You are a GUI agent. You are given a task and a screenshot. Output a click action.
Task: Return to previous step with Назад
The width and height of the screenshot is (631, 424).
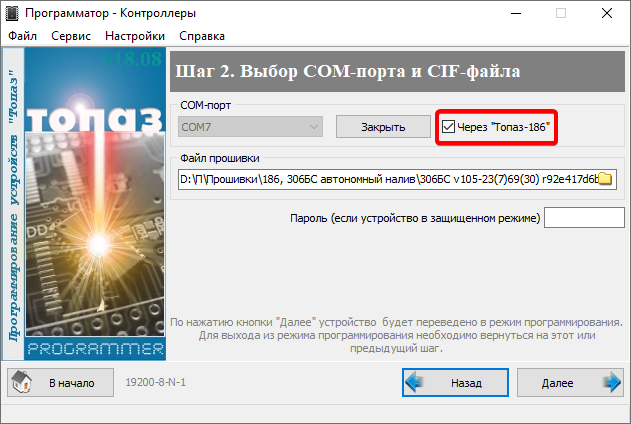pyautogui.click(x=455, y=383)
